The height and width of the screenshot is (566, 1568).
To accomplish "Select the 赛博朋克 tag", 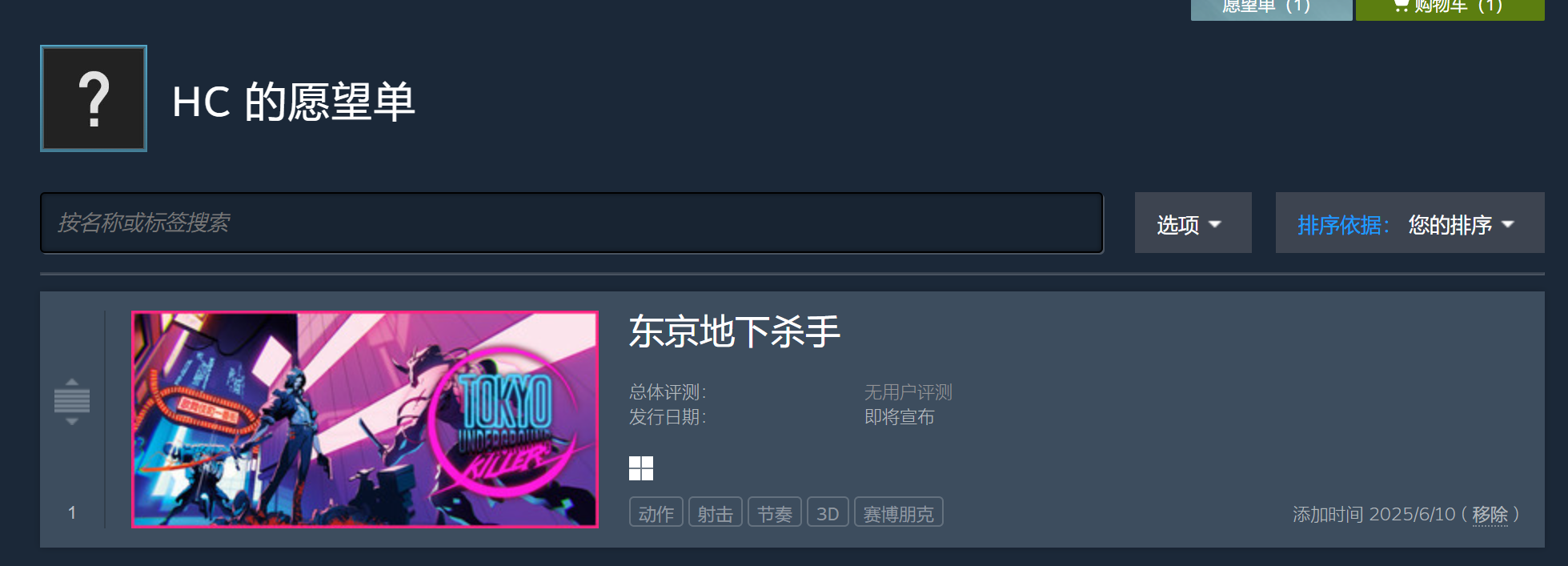I will (x=898, y=513).
